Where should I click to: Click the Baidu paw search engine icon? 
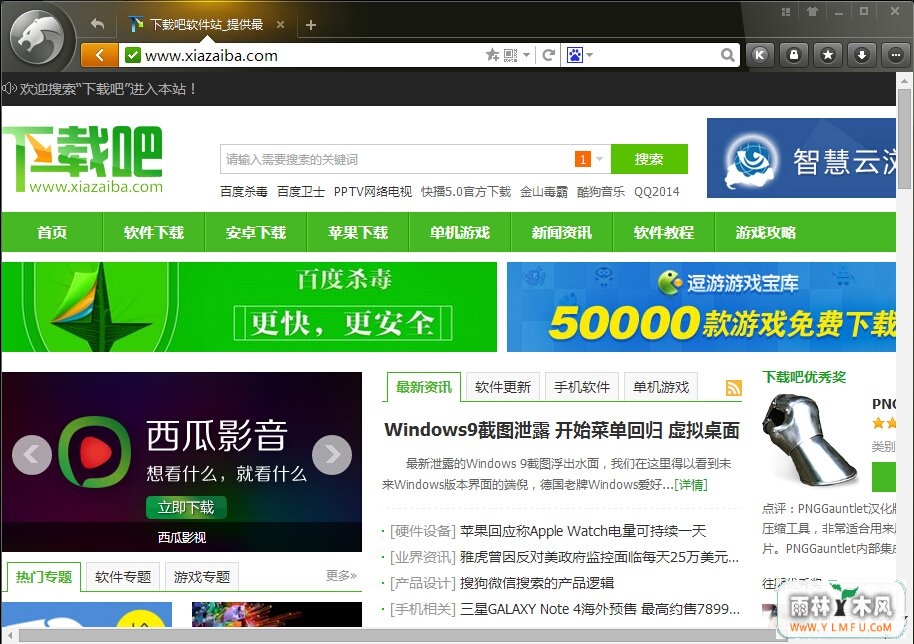pyautogui.click(x=575, y=55)
